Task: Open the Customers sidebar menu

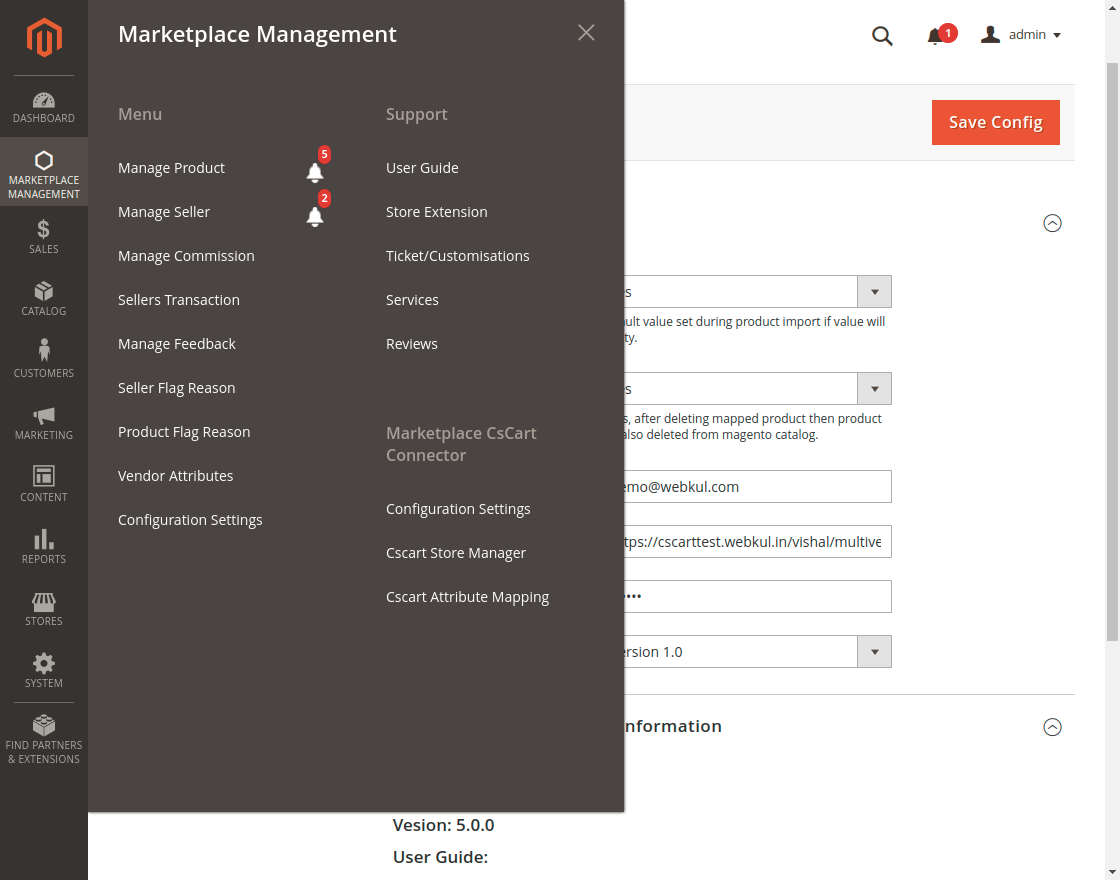Action: point(44,361)
